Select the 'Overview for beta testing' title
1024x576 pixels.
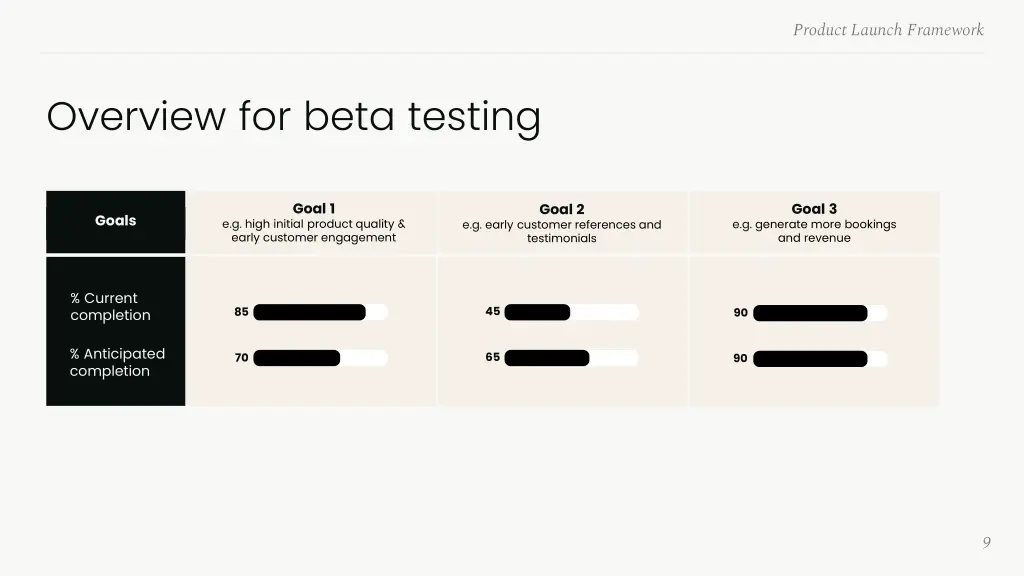click(x=294, y=117)
